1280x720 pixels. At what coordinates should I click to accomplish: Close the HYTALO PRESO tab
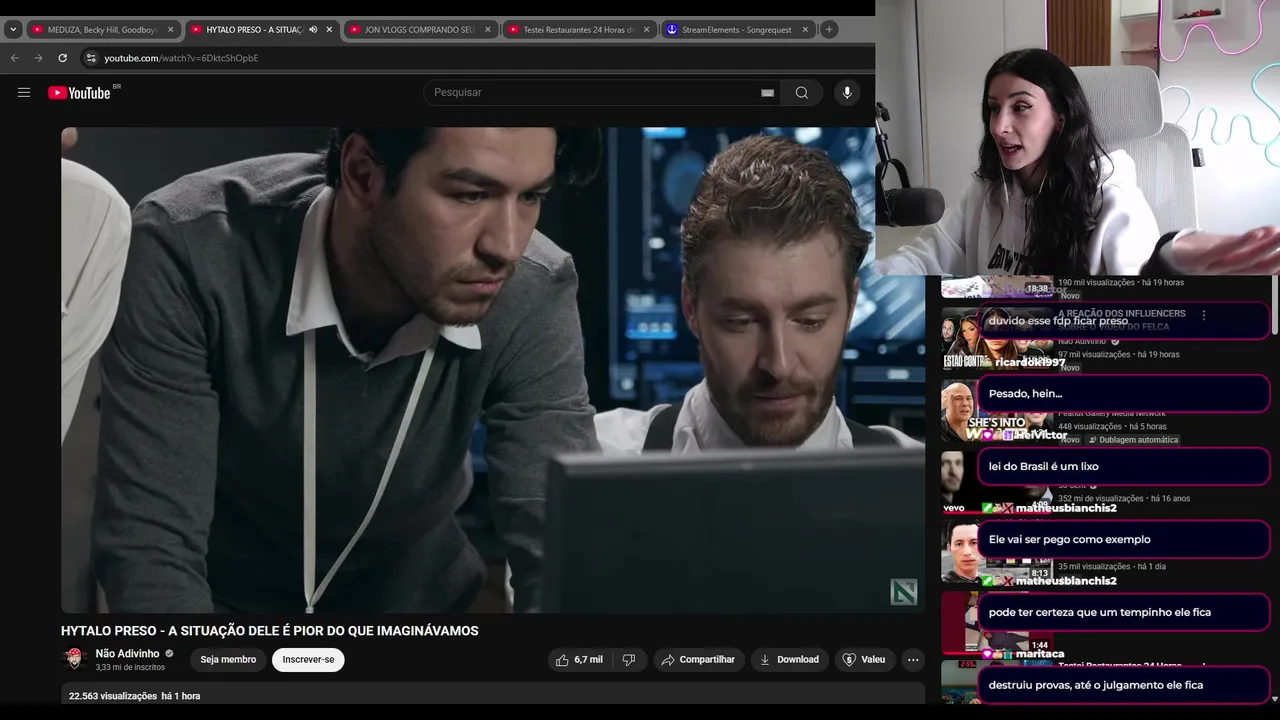pyautogui.click(x=329, y=30)
